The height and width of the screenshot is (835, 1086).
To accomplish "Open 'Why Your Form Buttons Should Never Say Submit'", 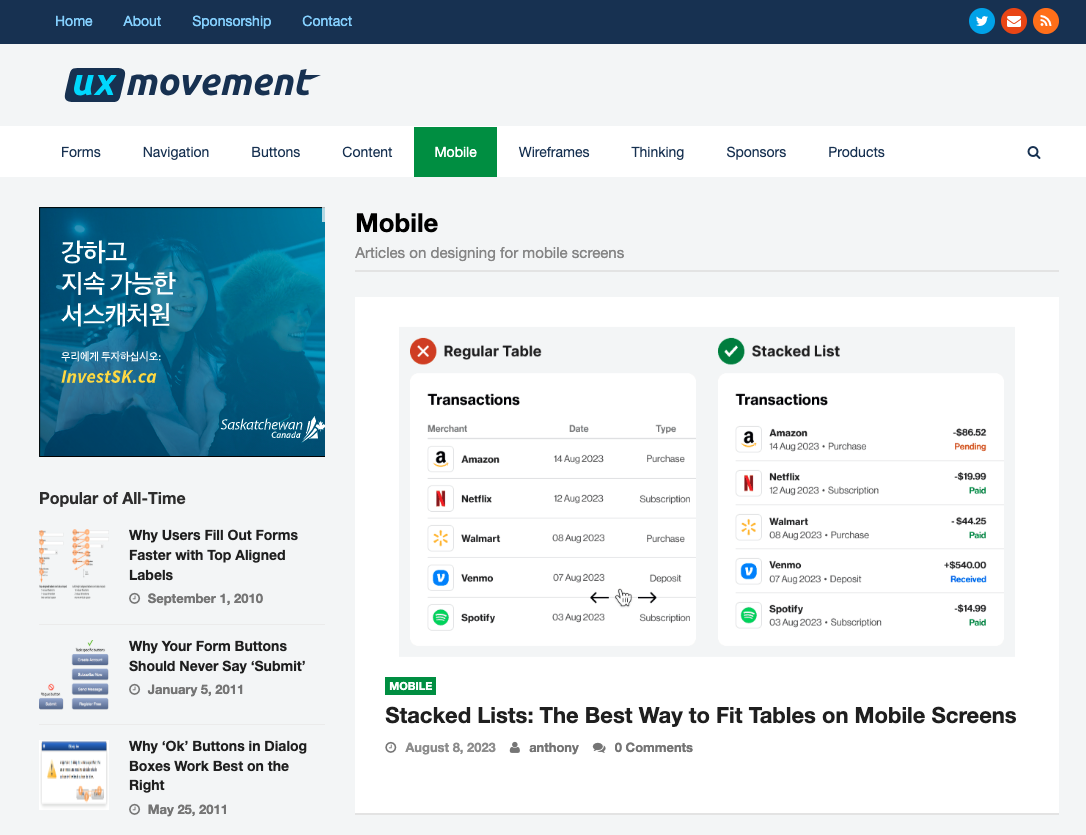I will pos(217,656).
